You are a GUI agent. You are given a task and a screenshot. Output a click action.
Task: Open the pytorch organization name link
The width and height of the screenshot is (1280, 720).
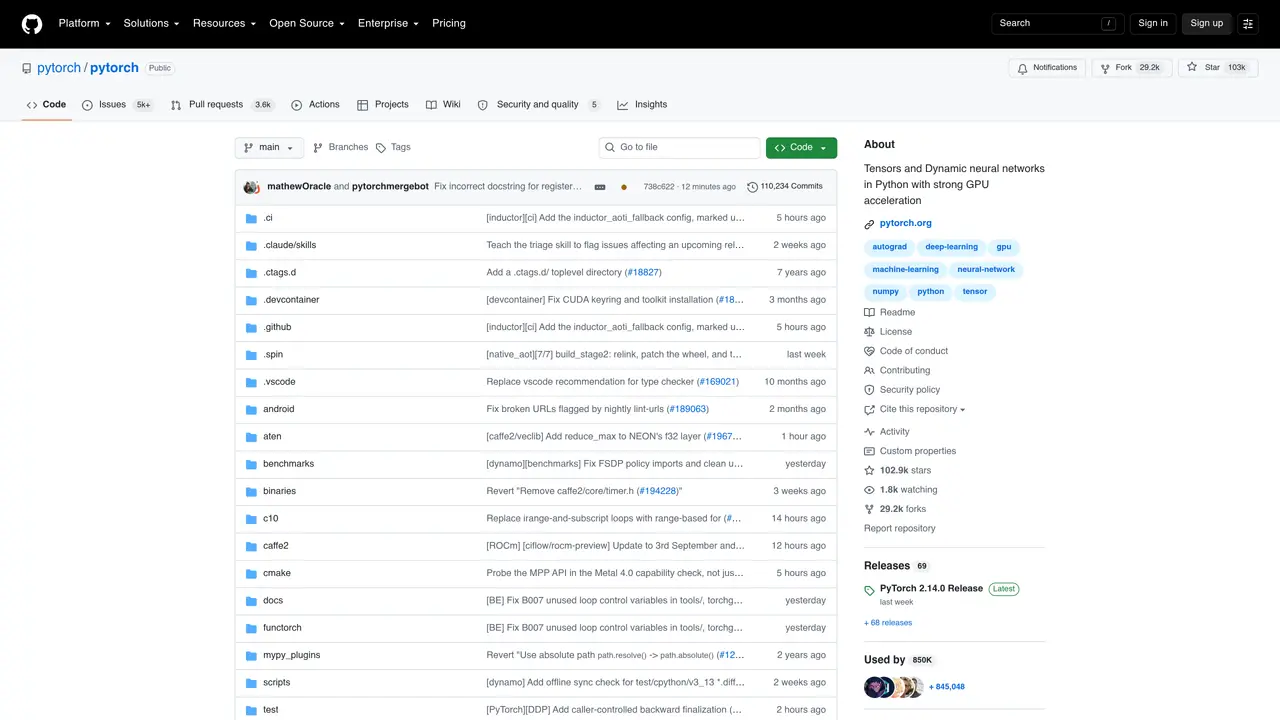(59, 68)
